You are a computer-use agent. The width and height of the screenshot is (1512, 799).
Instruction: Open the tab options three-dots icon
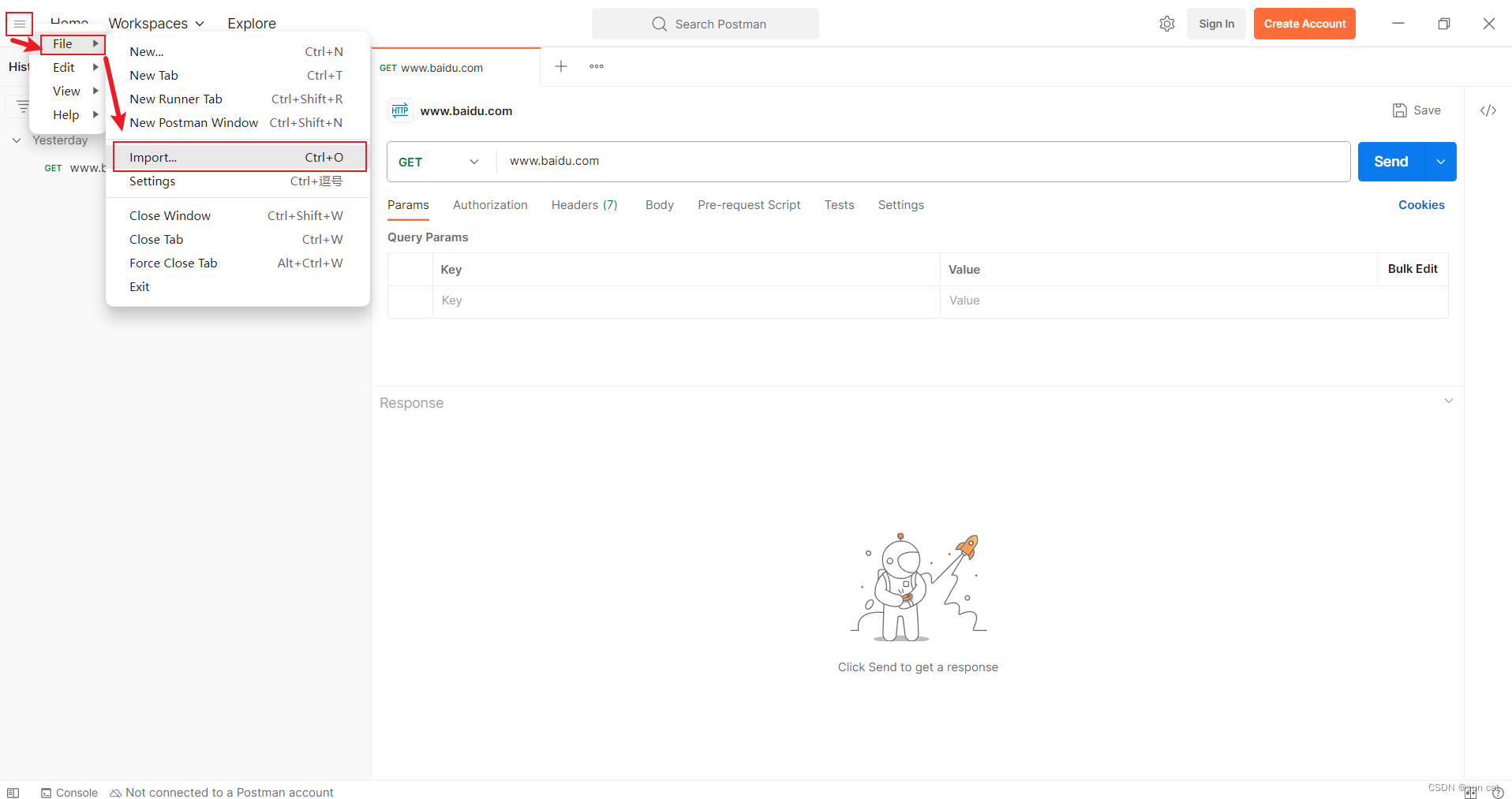point(597,66)
